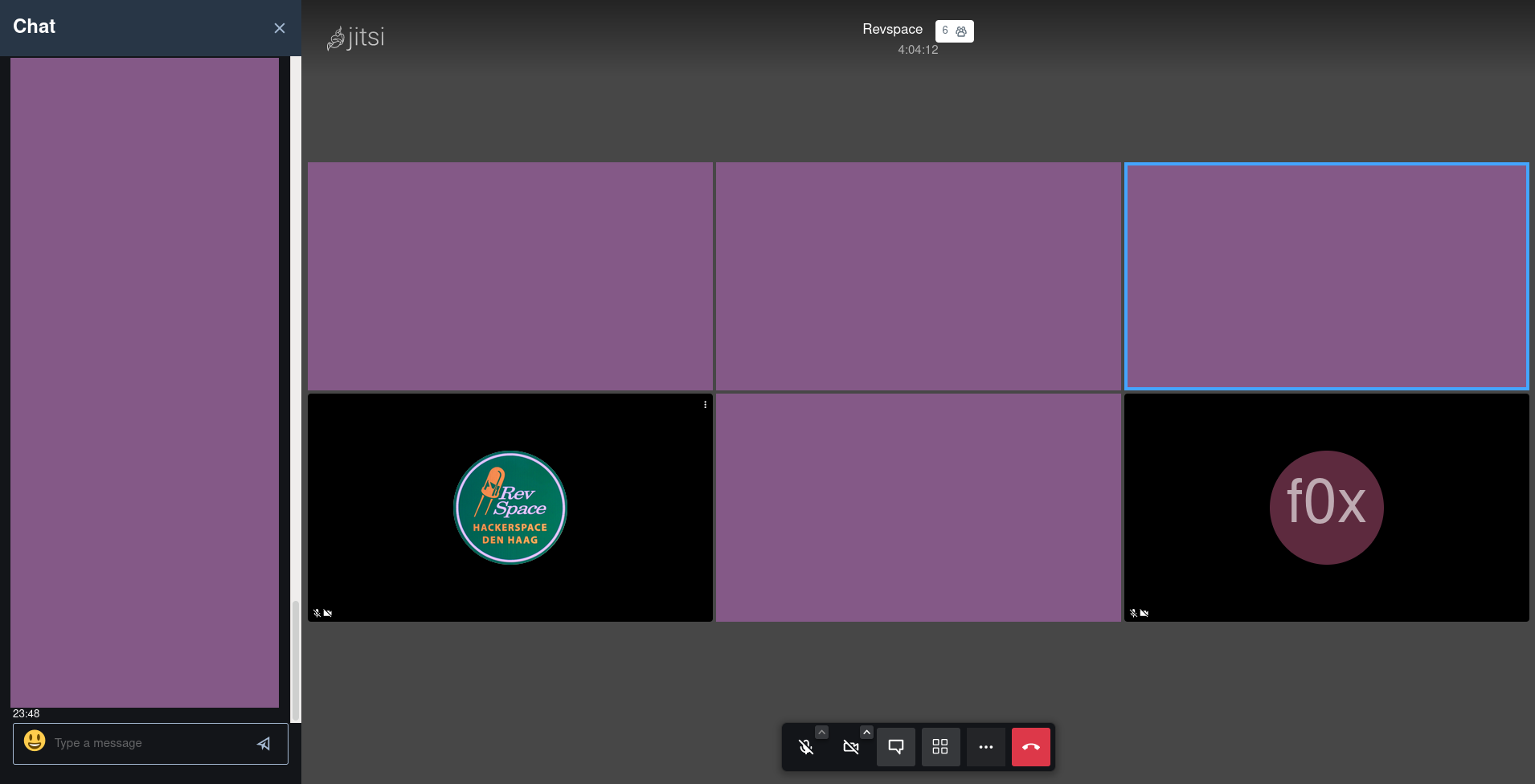The height and width of the screenshot is (784, 1535).
Task: Click the Jitsi logo
Action: [x=355, y=38]
